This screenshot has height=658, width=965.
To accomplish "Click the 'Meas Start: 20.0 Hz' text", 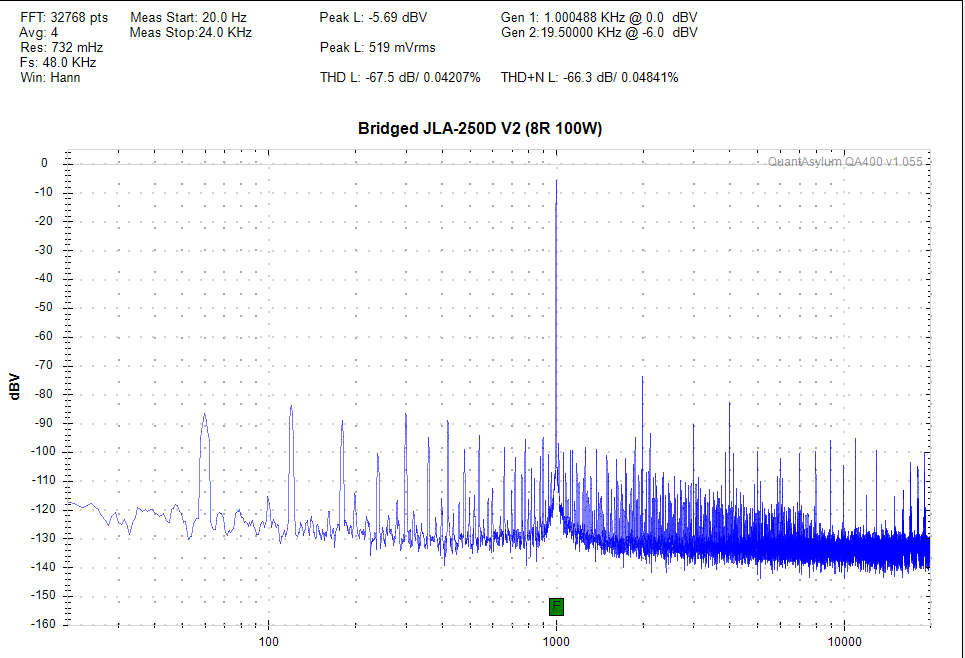I will click(188, 17).
